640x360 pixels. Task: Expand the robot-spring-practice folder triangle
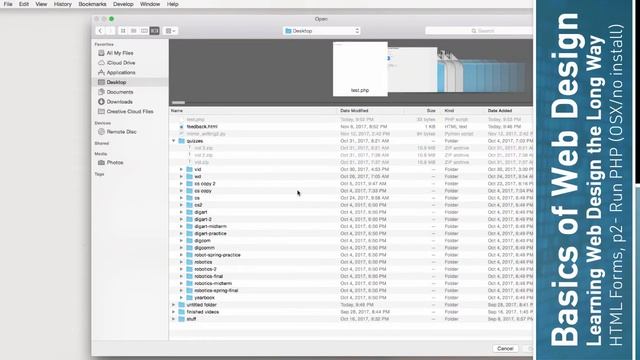[x=181, y=255]
